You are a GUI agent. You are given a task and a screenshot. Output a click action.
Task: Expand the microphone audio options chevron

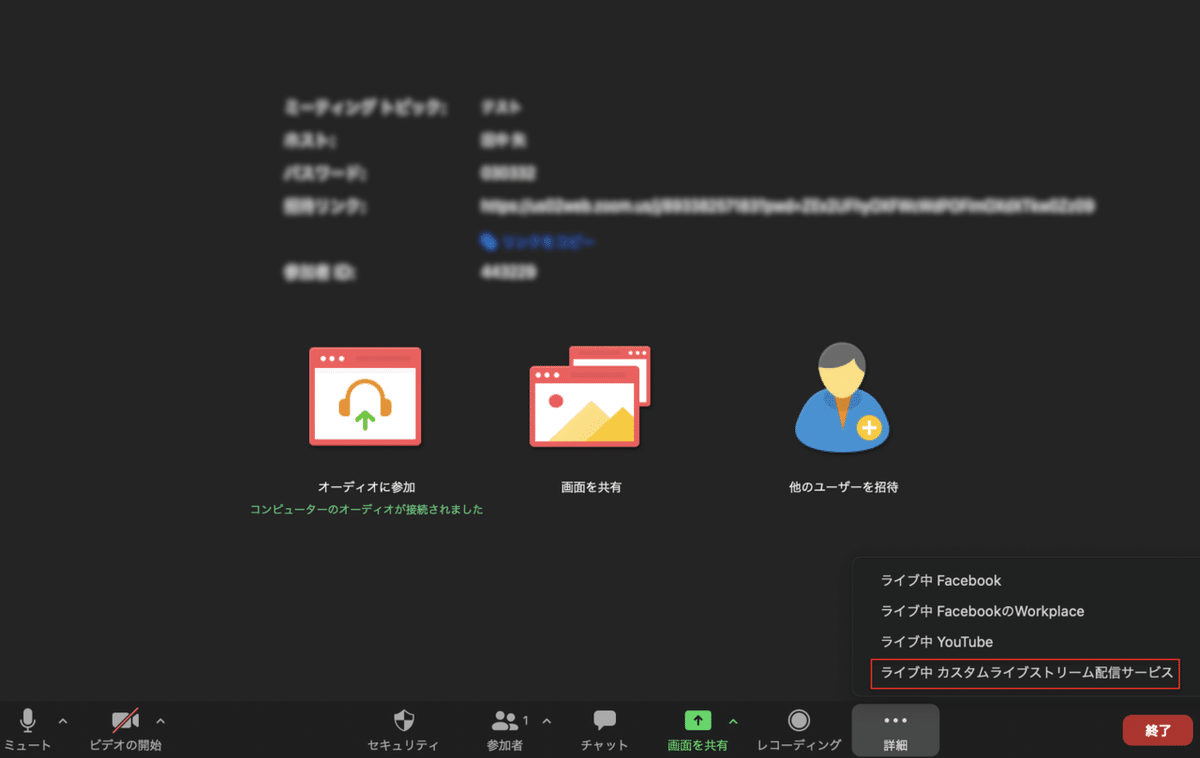(x=62, y=720)
